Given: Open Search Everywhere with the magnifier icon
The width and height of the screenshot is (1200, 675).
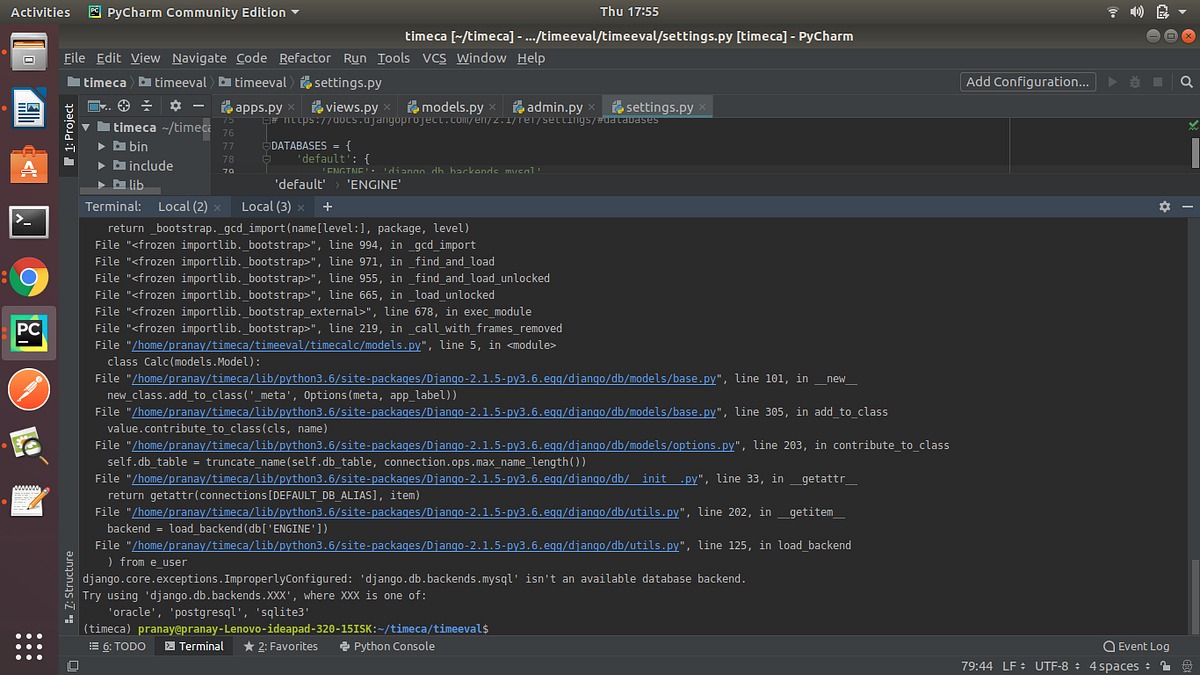Looking at the screenshot, I should coord(1186,82).
